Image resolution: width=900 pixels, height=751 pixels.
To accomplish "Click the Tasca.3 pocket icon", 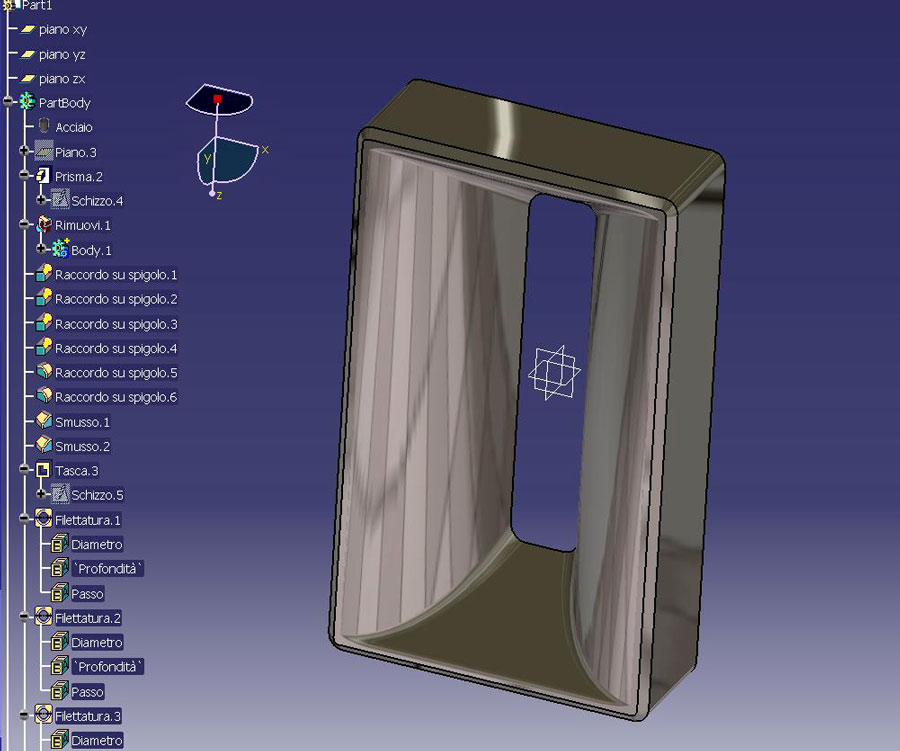I will (43, 470).
